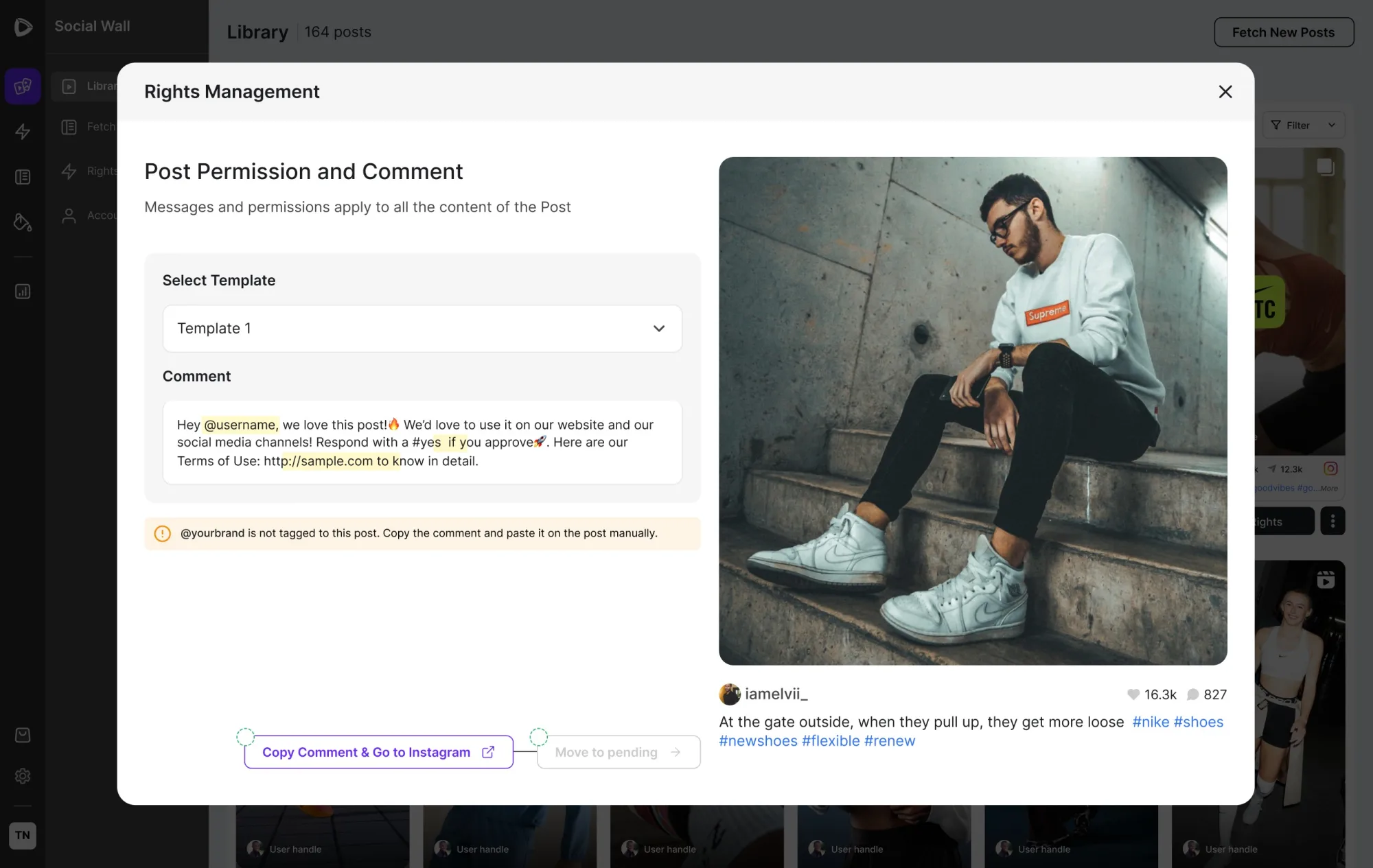This screenshot has width=1373, height=868.
Task: Click the 164 posts count text
Action: pyautogui.click(x=338, y=32)
